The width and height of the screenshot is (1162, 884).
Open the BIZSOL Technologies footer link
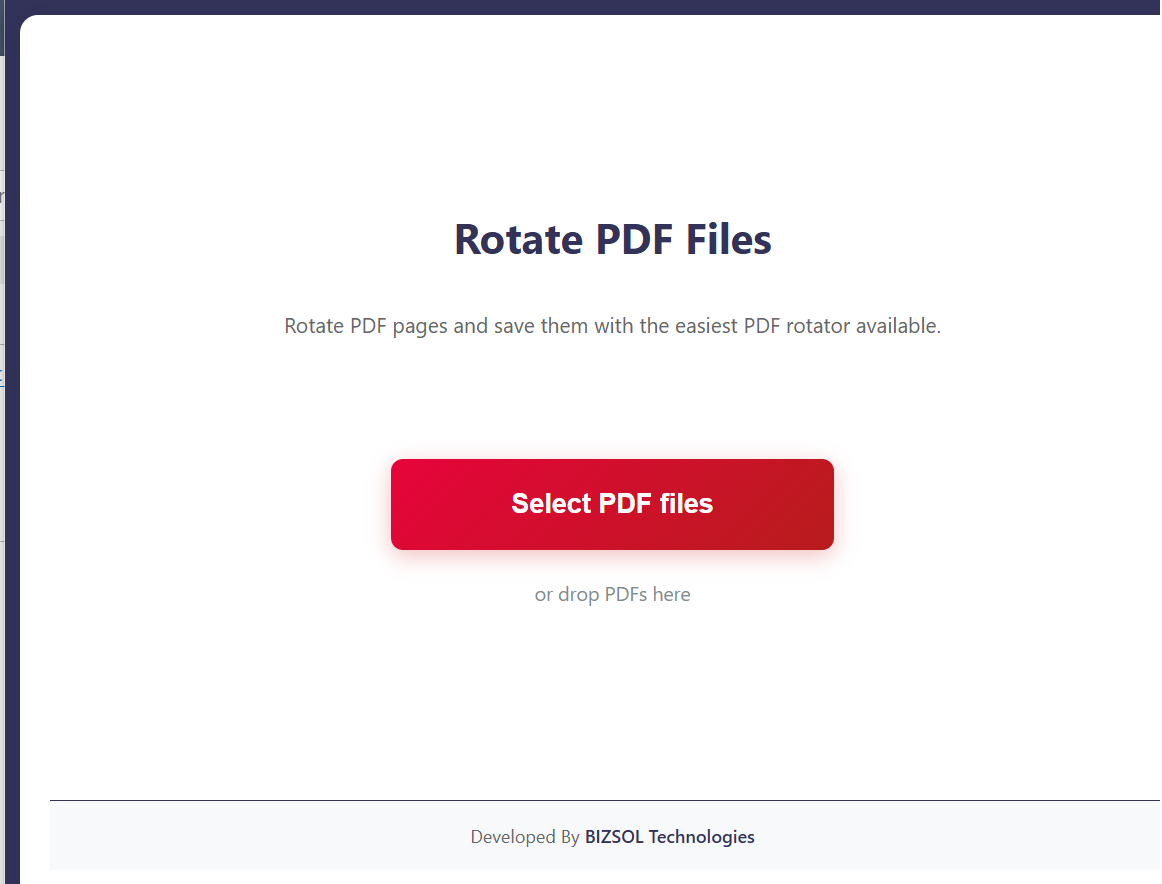[x=669, y=837]
